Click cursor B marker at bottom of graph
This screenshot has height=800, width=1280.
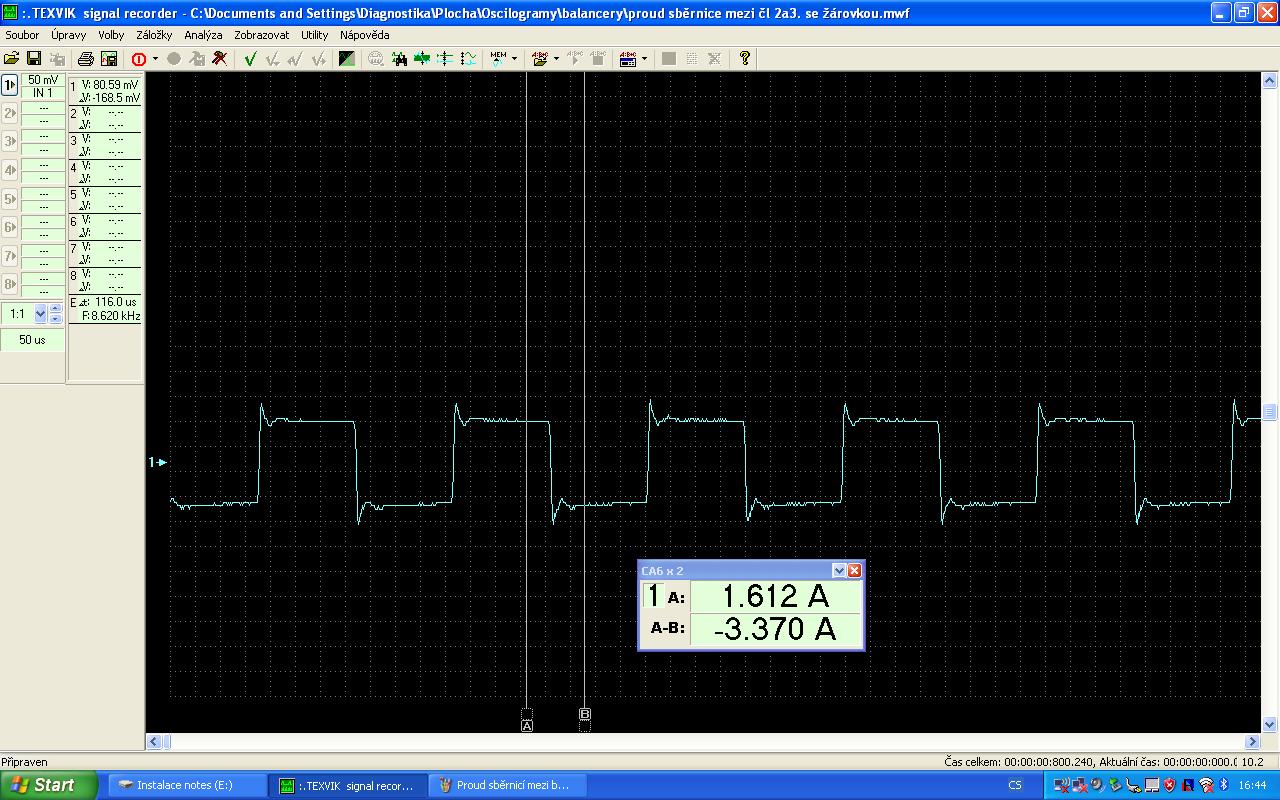585,714
